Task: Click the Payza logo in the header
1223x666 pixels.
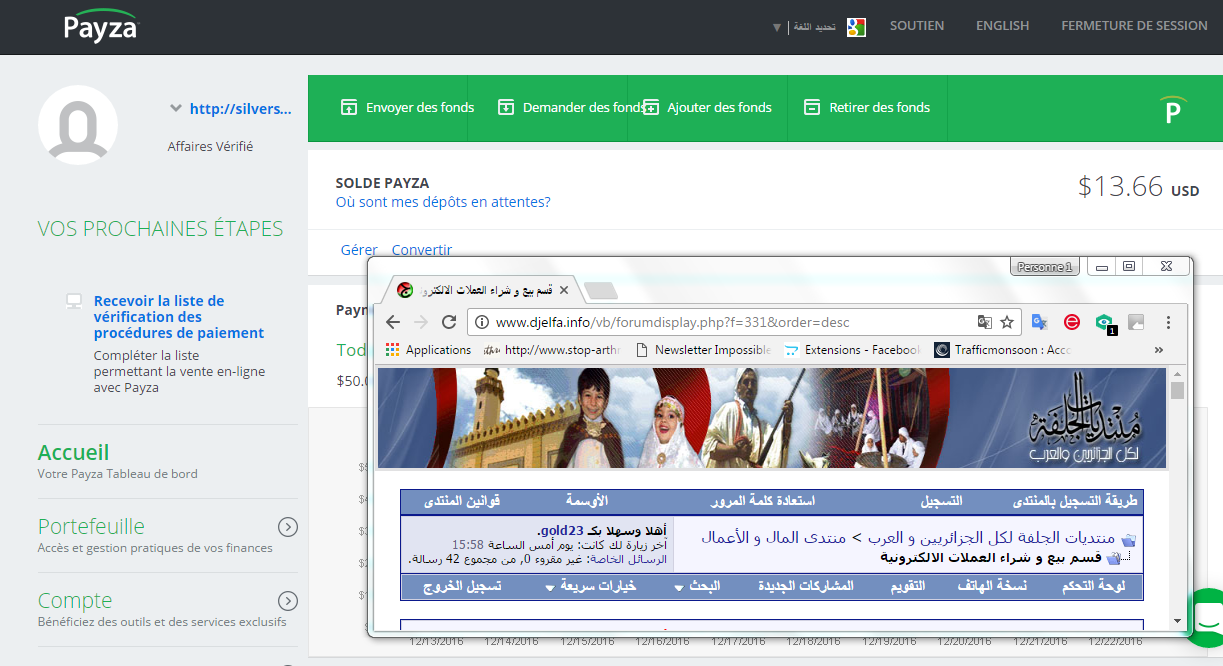Action: 99,25
